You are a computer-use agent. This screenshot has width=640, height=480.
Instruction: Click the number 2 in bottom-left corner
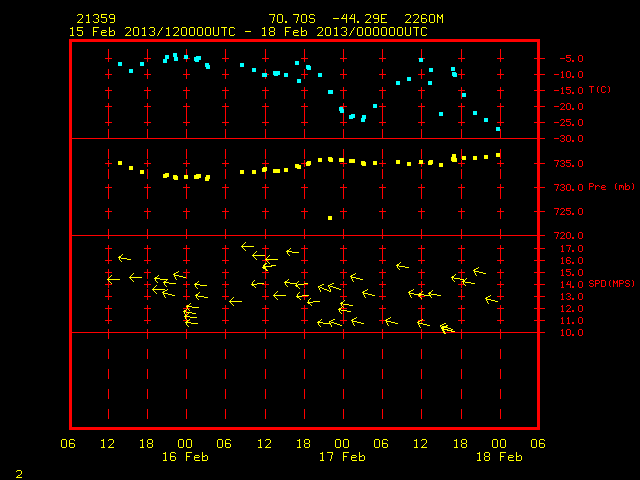(x=19, y=474)
